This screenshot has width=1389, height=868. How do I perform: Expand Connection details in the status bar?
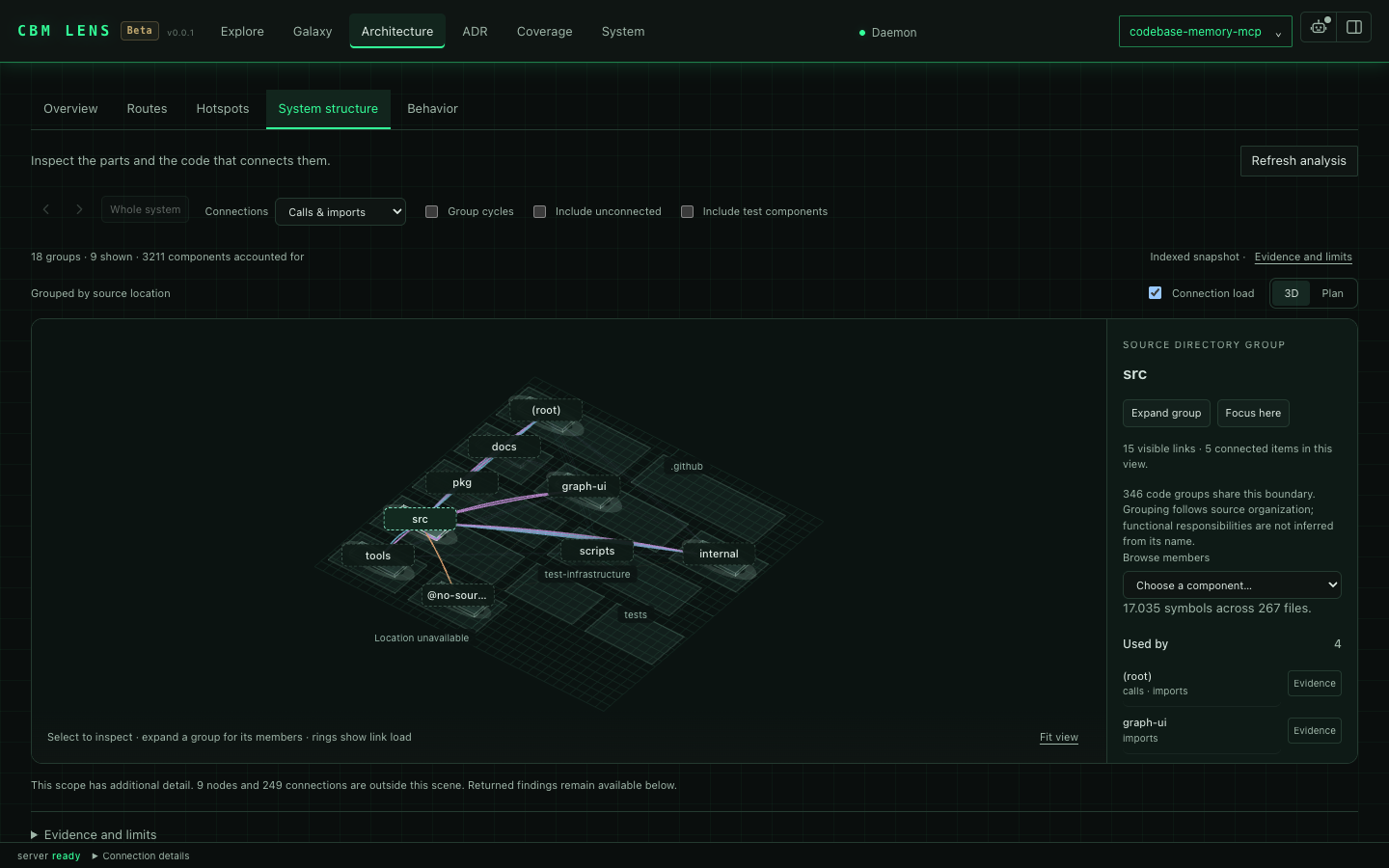coord(141,855)
